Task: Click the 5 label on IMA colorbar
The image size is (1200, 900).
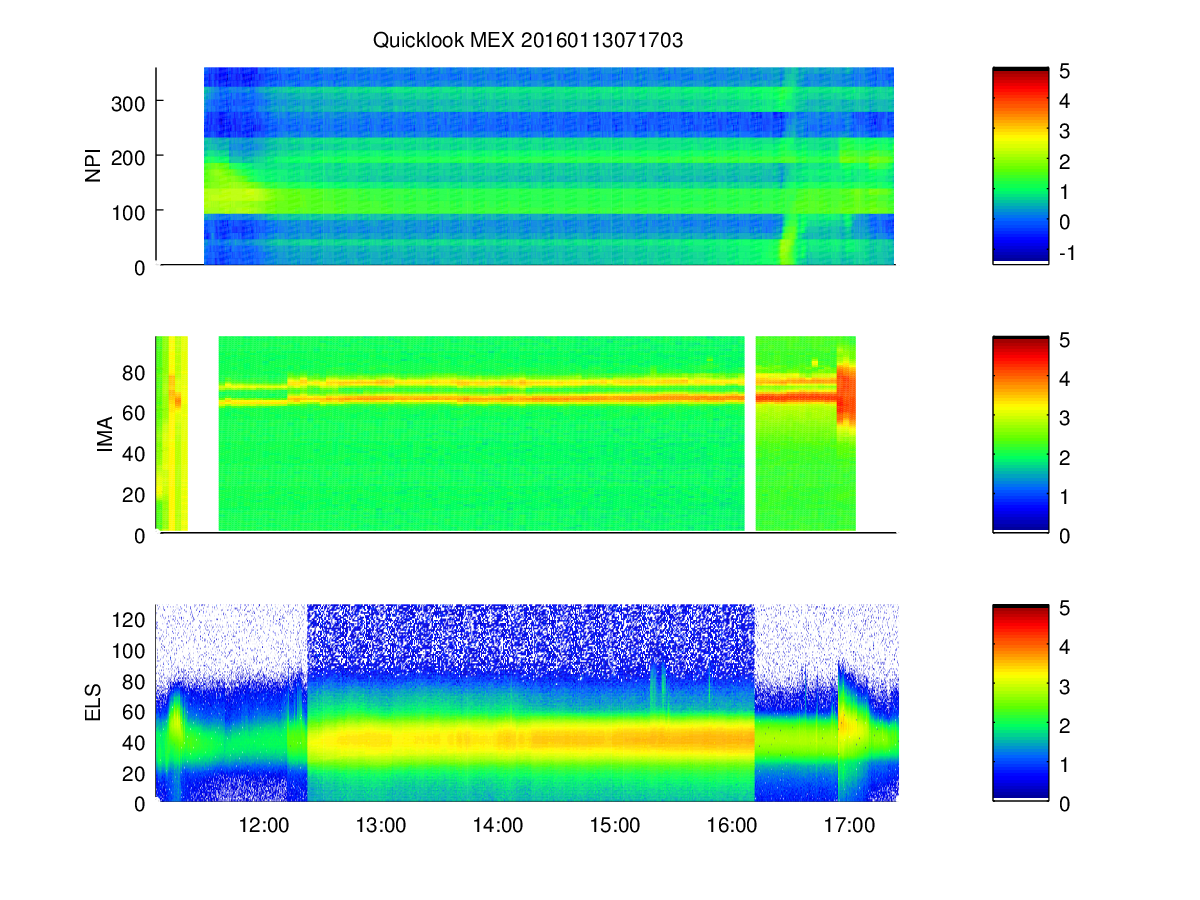Action: point(1065,339)
